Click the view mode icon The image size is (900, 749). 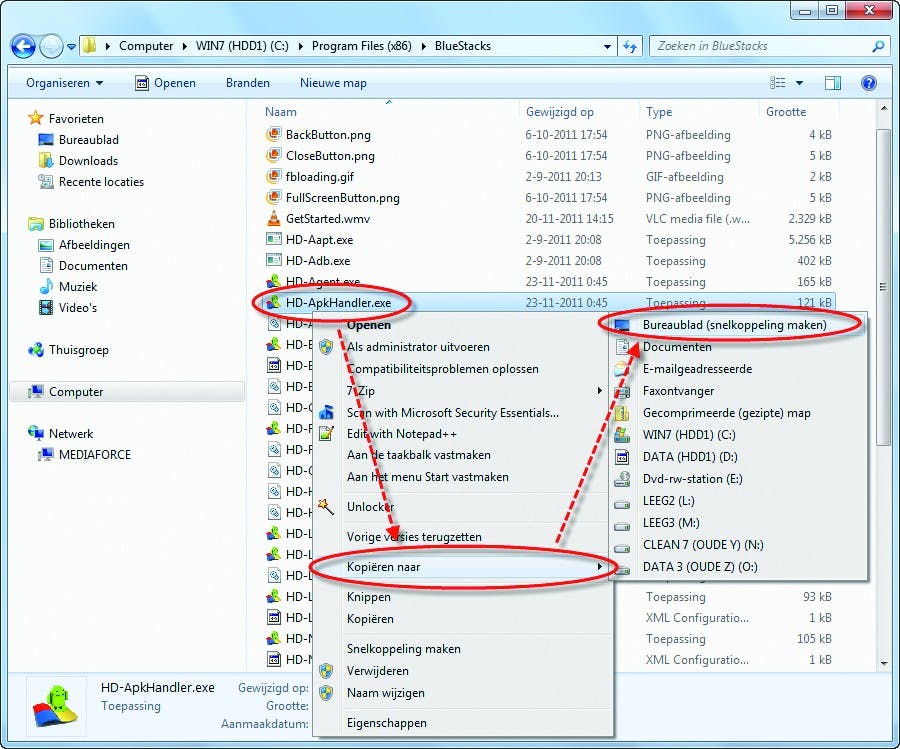click(777, 83)
